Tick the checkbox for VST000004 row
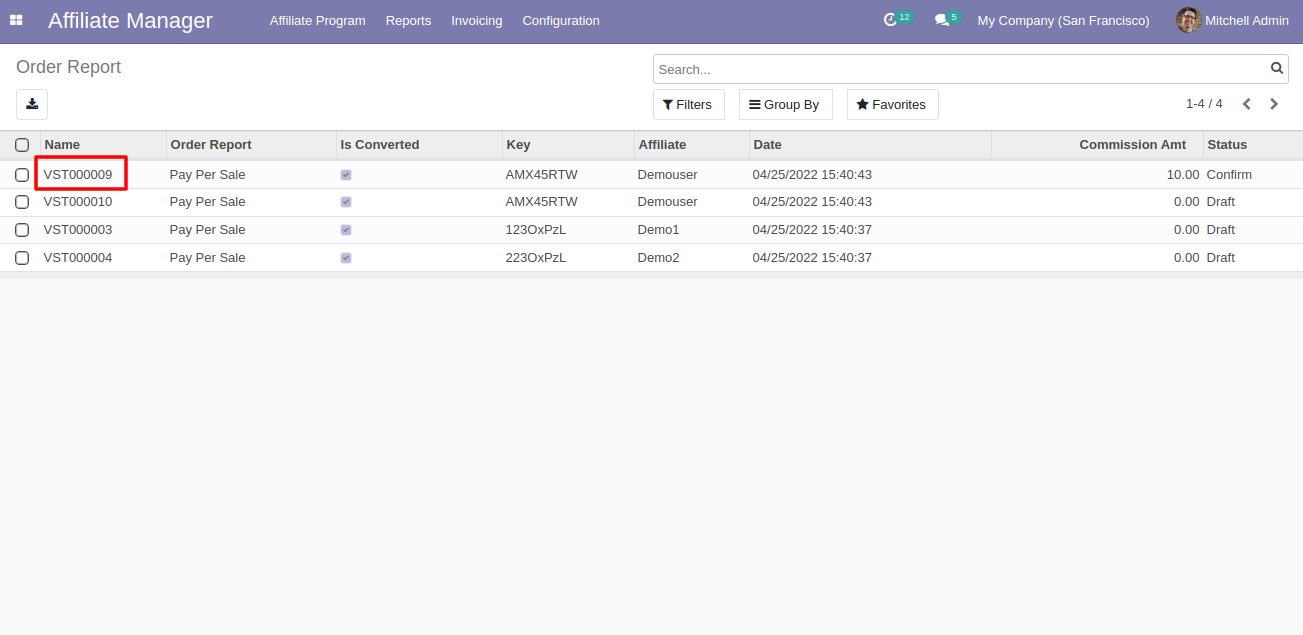This screenshot has width=1303, height=635. pyautogui.click(x=22, y=258)
